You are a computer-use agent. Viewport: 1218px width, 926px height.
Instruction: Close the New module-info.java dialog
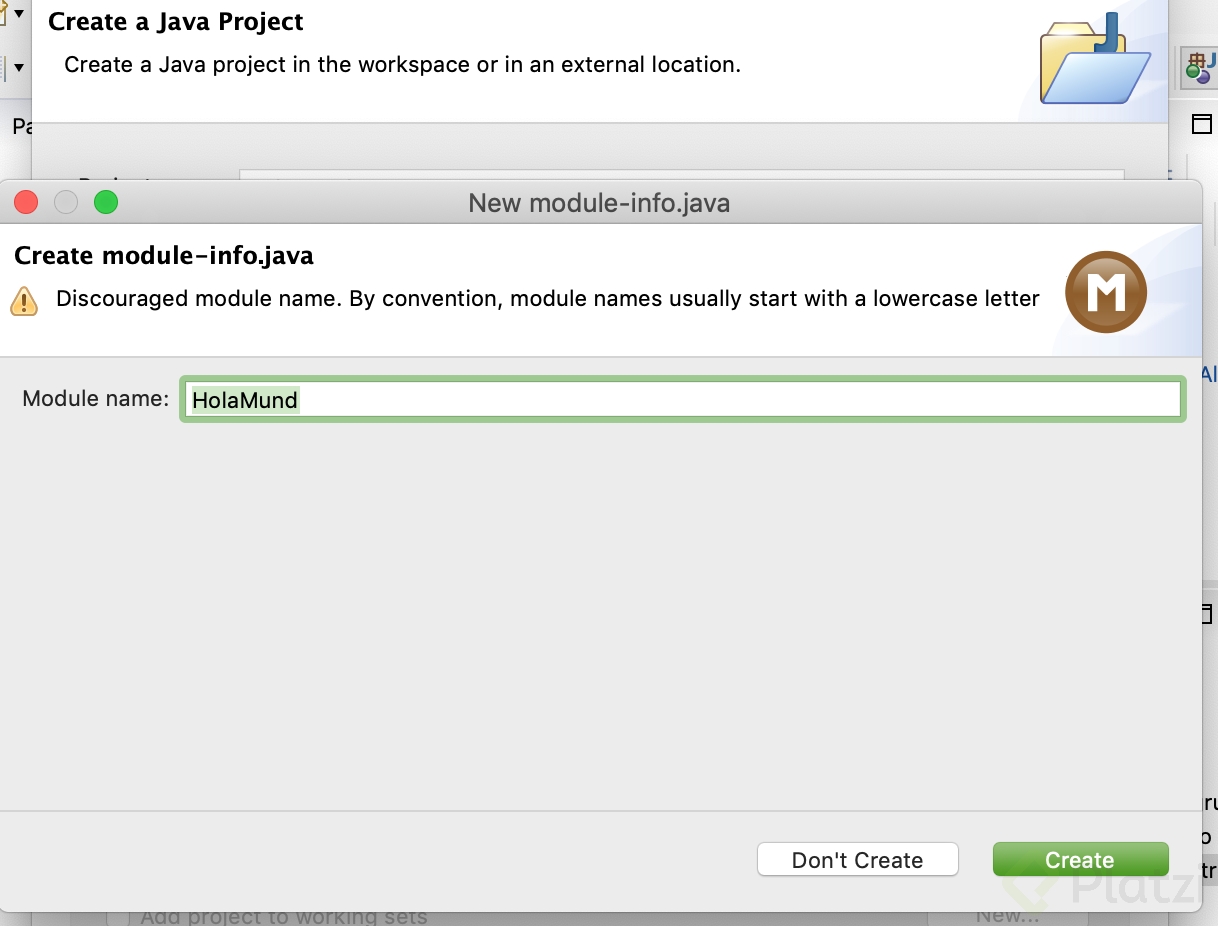(26, 203)
